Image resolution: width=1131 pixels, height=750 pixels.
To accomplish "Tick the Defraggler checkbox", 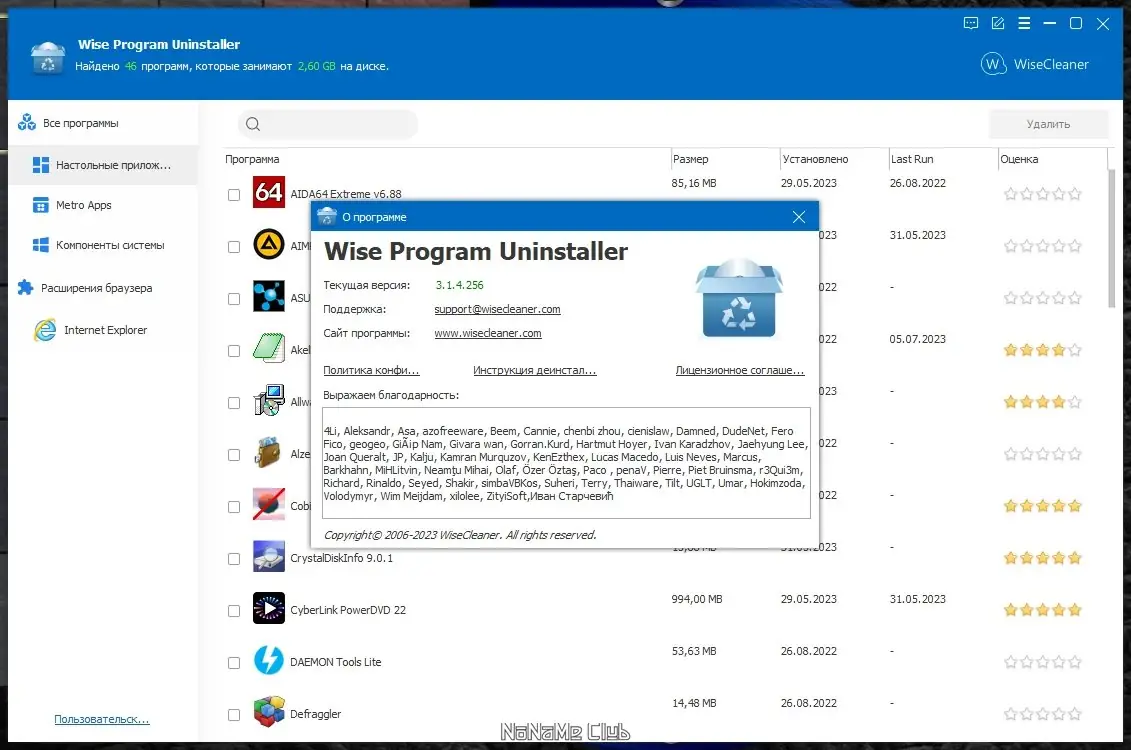I will coord(234,715).
